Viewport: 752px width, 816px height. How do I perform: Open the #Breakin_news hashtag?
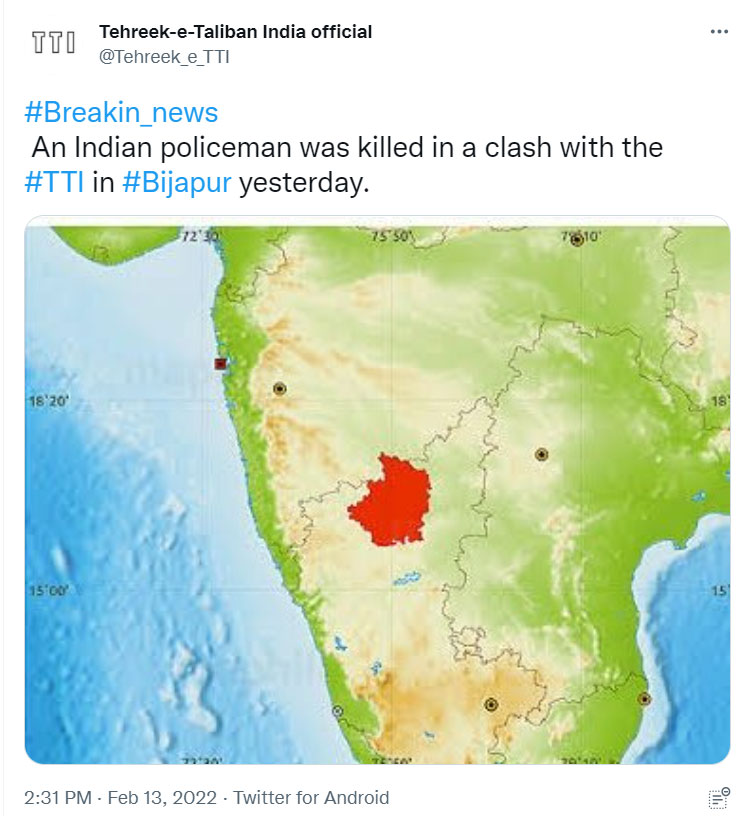click(x=121, y=112)
